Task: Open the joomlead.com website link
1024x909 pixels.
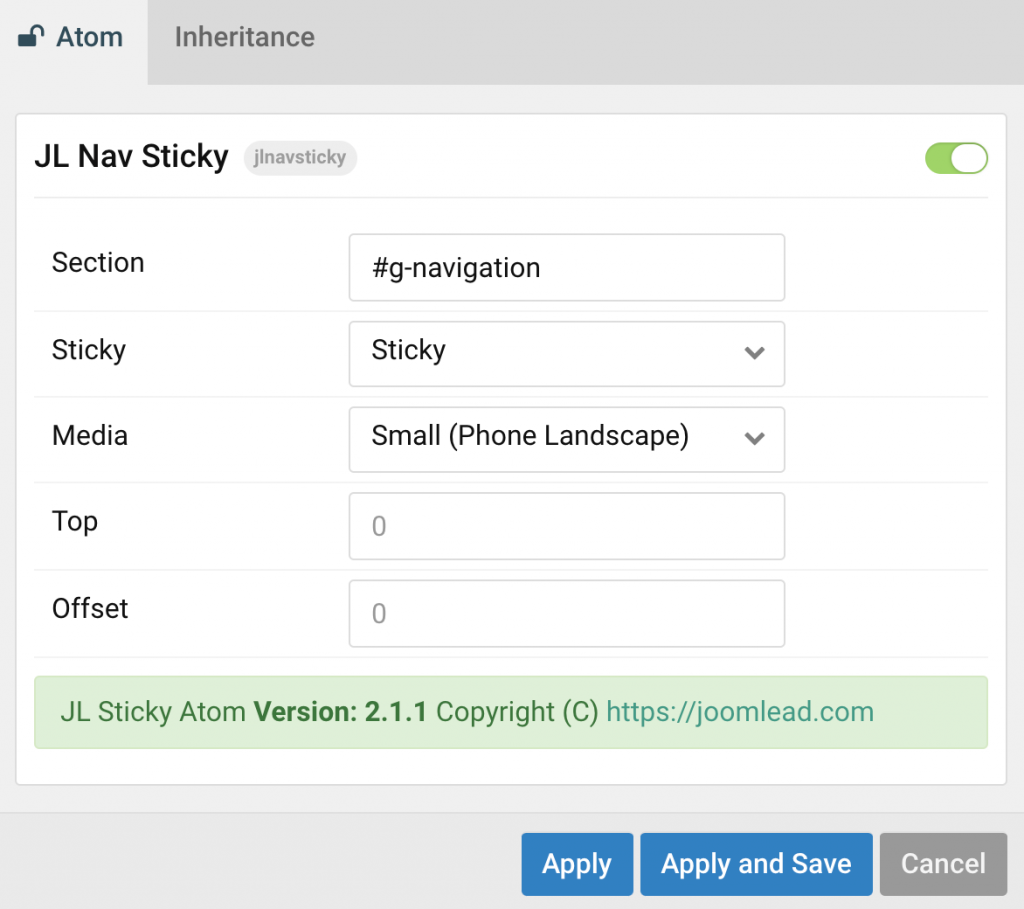Action: tap(739, 711)
